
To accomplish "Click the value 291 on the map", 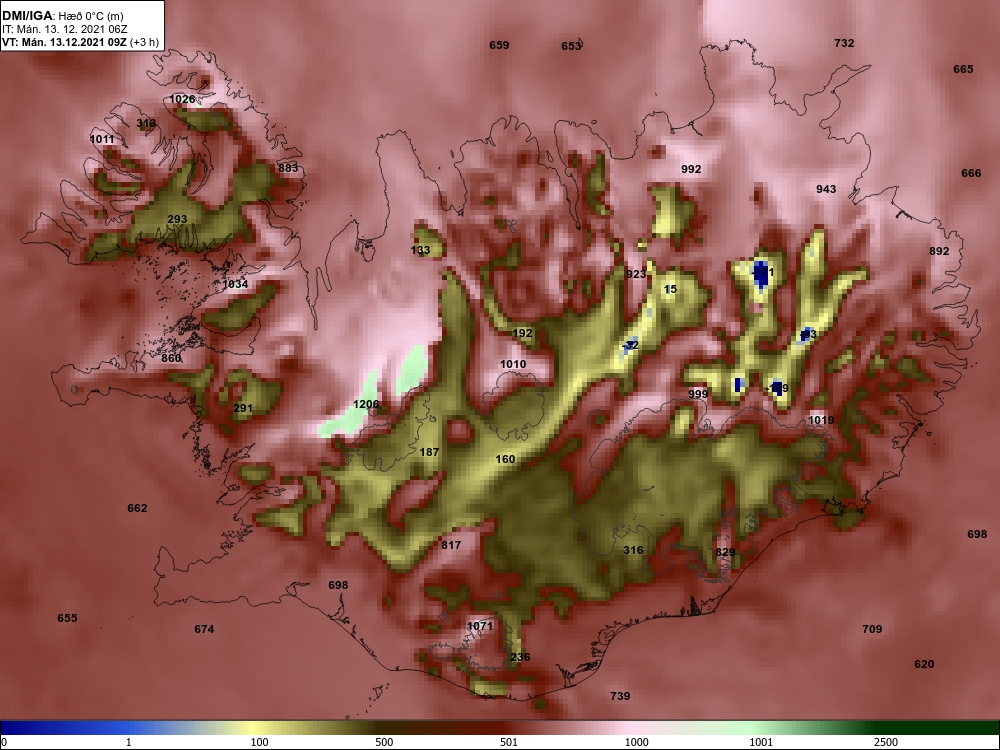I will click(x=243, y=409).
